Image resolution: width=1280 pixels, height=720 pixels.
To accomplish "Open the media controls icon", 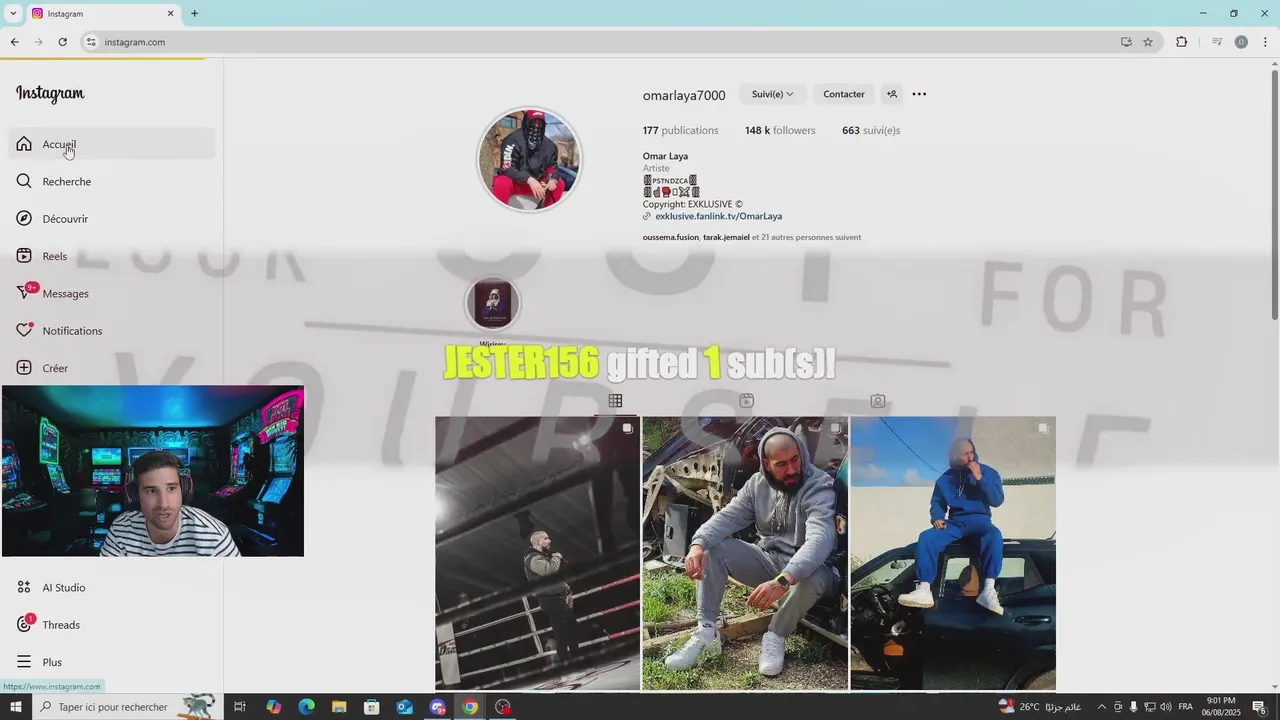I will pyautogui.click(x=1217, y=42).
